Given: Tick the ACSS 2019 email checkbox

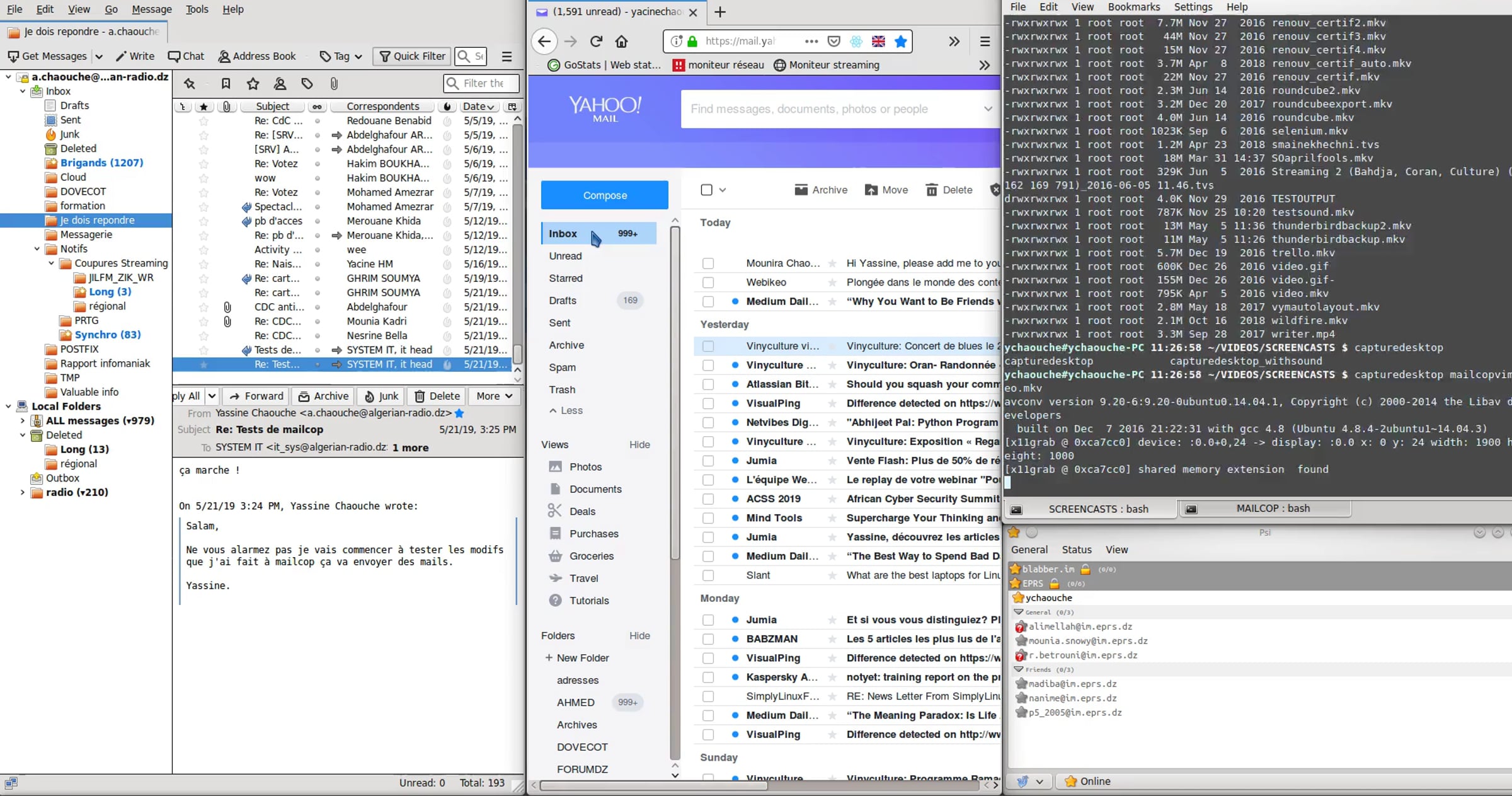Looking at the screenshot, I should pos(708,499).
